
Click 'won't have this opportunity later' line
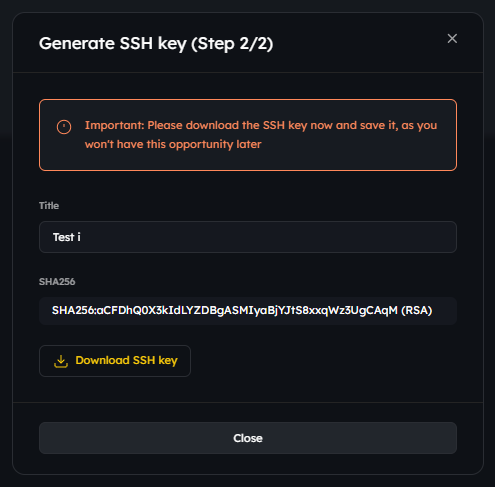tap(173, 144)
